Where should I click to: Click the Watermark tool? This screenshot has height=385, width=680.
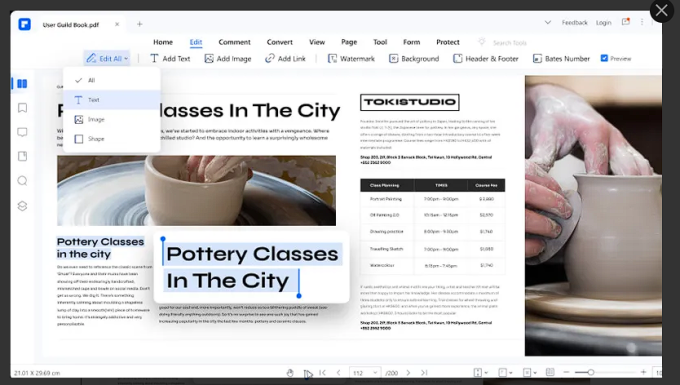(x=351, y=59)
